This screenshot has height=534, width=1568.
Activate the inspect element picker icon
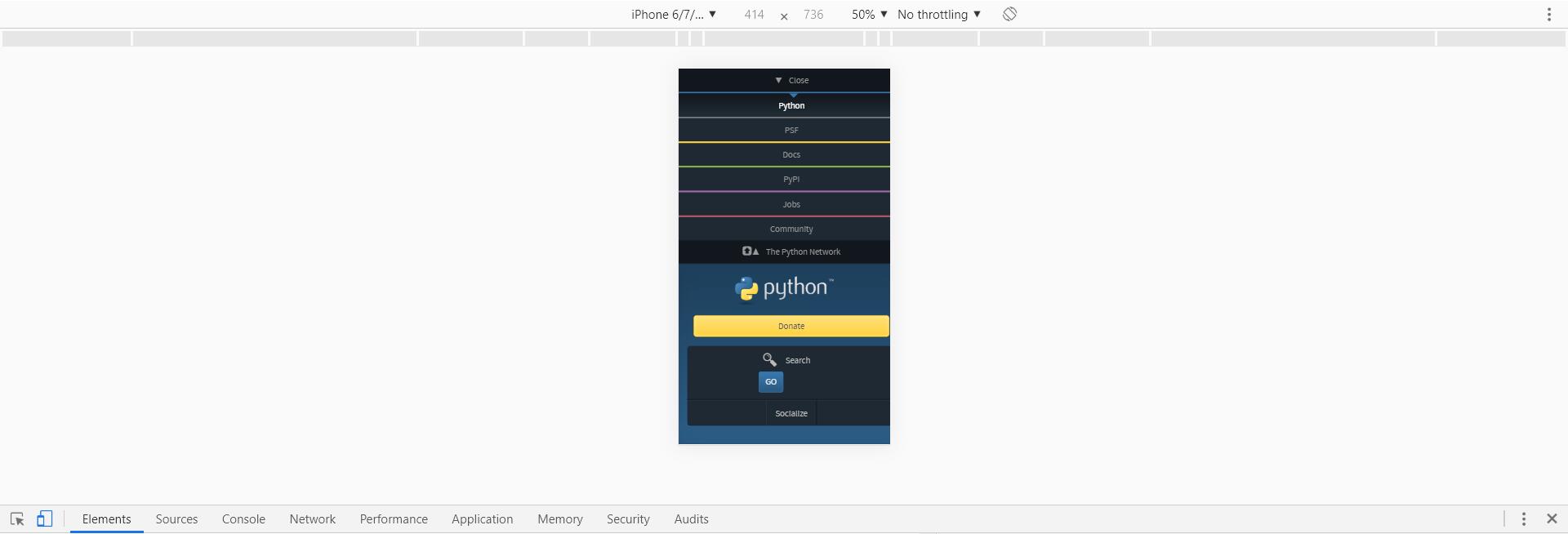coord(17,518)
